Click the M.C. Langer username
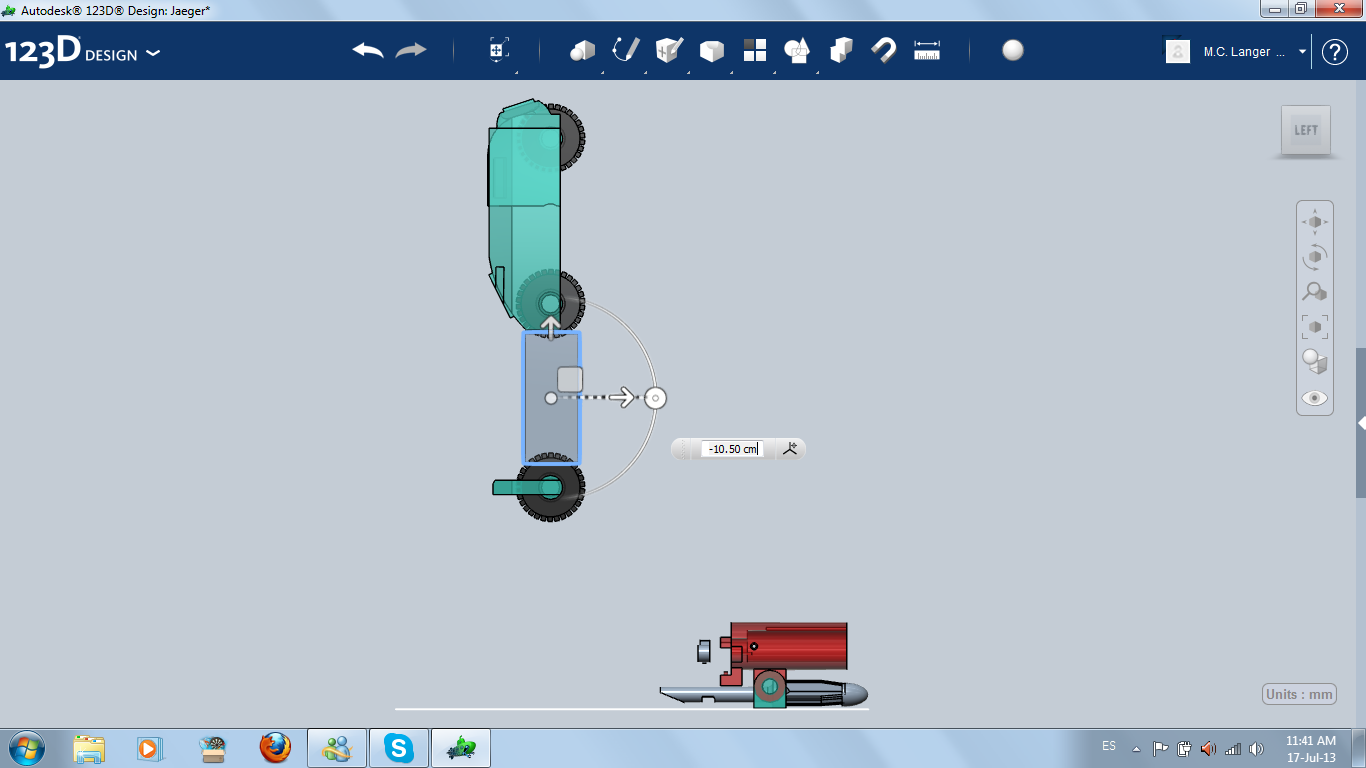 click(1244, 52)
